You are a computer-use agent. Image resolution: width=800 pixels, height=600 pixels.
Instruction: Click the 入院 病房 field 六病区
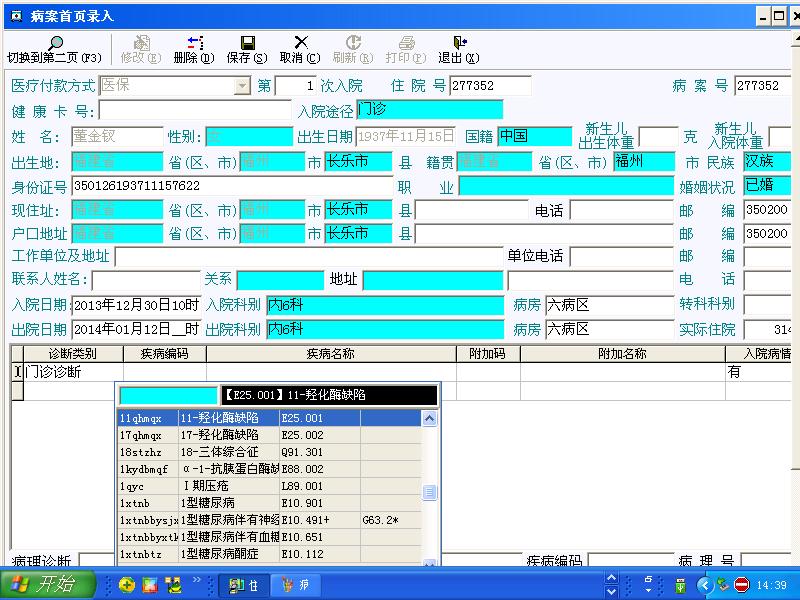[x=610, y=305]
